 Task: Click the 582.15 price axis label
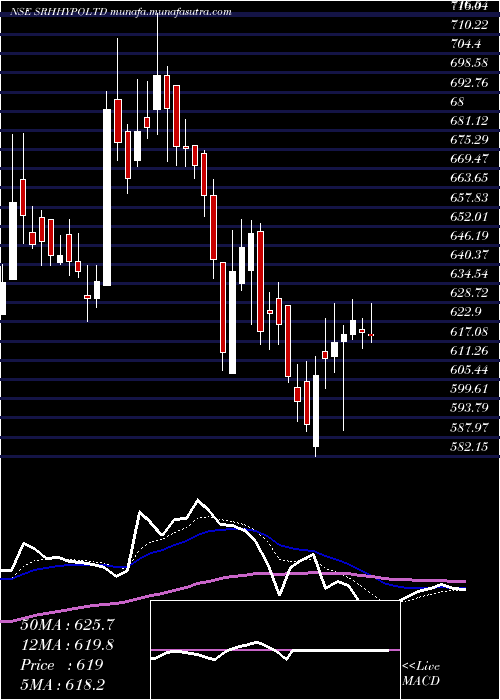(469, 447)
